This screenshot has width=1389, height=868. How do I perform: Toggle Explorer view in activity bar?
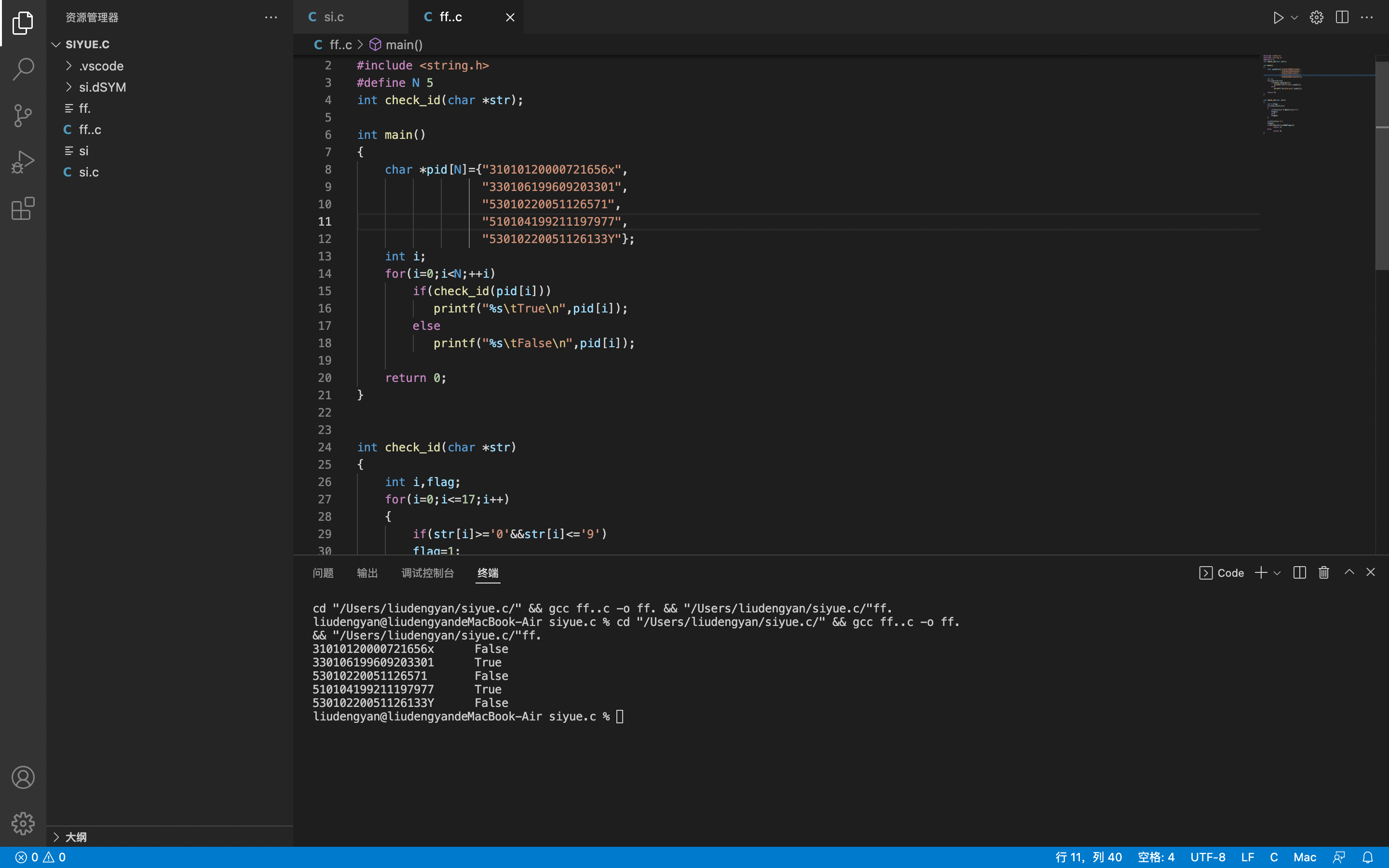point(23,23)
